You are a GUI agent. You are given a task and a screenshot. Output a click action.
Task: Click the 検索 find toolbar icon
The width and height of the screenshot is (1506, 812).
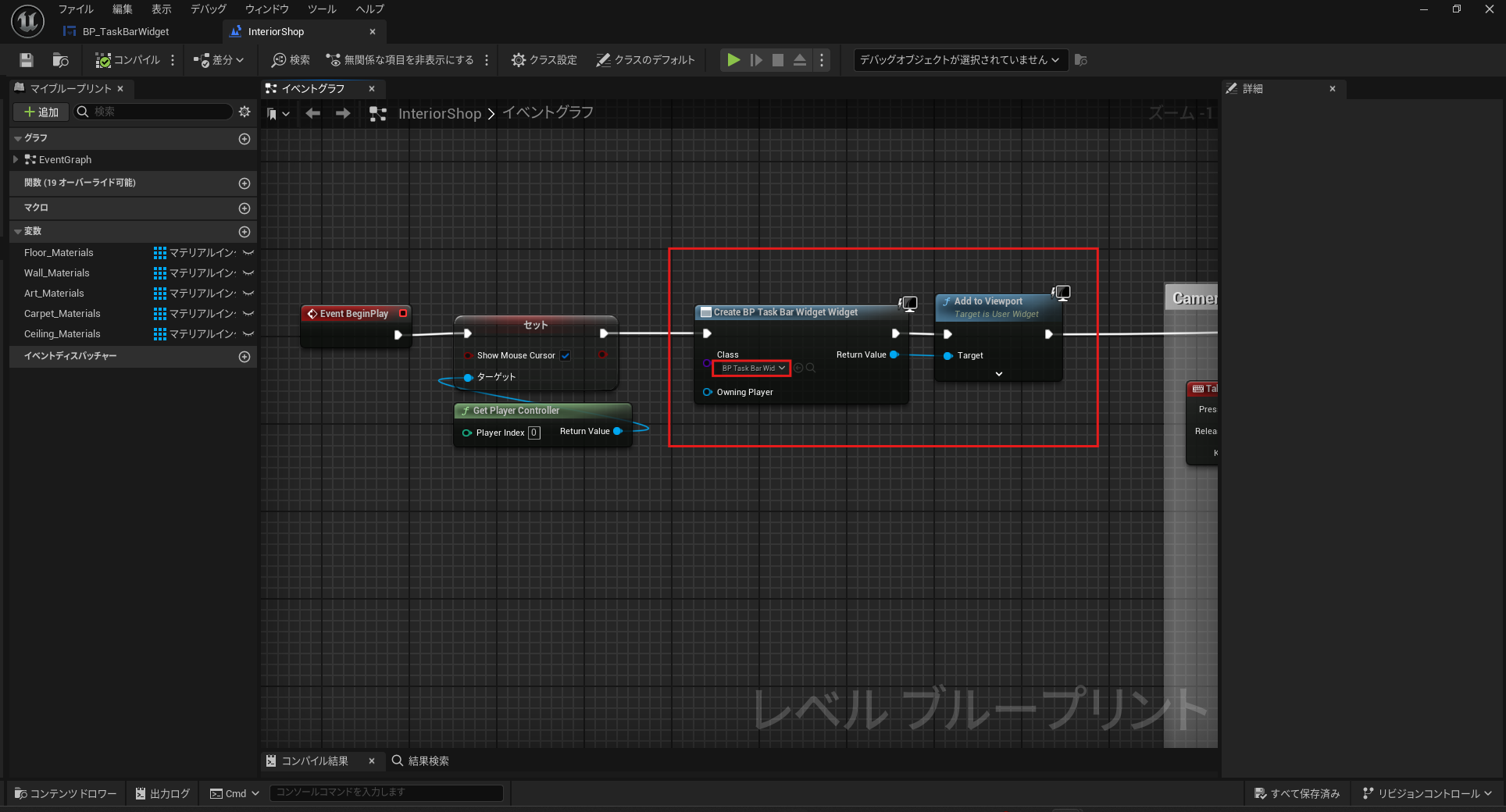(x=291, y=60)
